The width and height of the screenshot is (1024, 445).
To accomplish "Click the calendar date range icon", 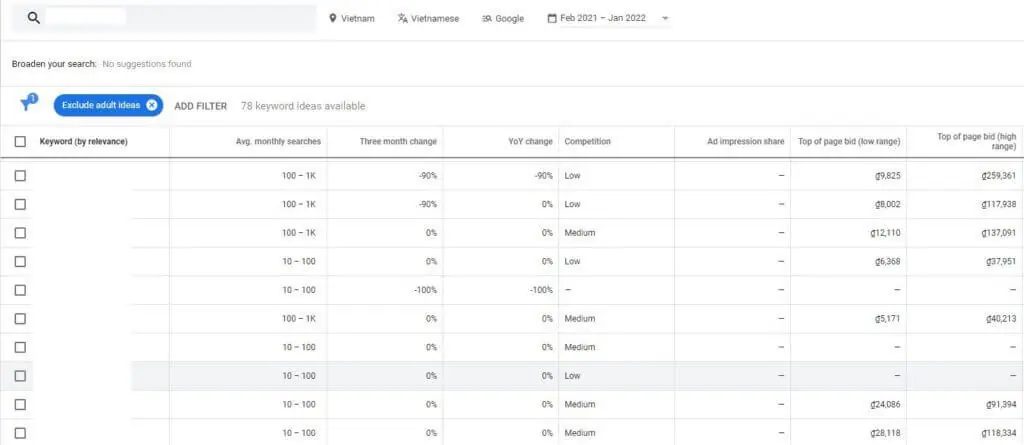I will [551, 18].
